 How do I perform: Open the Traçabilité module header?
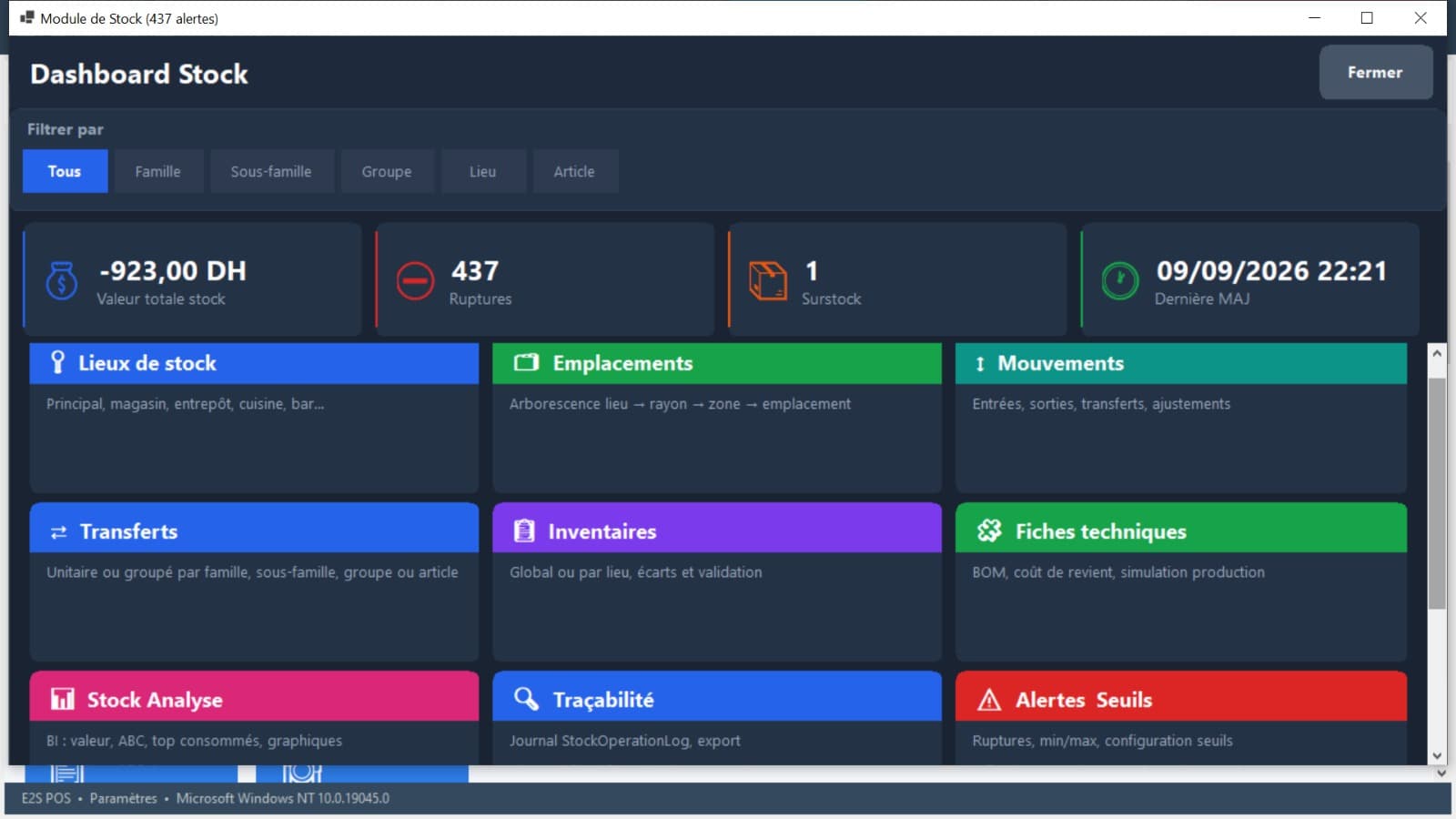pos(717,696)
